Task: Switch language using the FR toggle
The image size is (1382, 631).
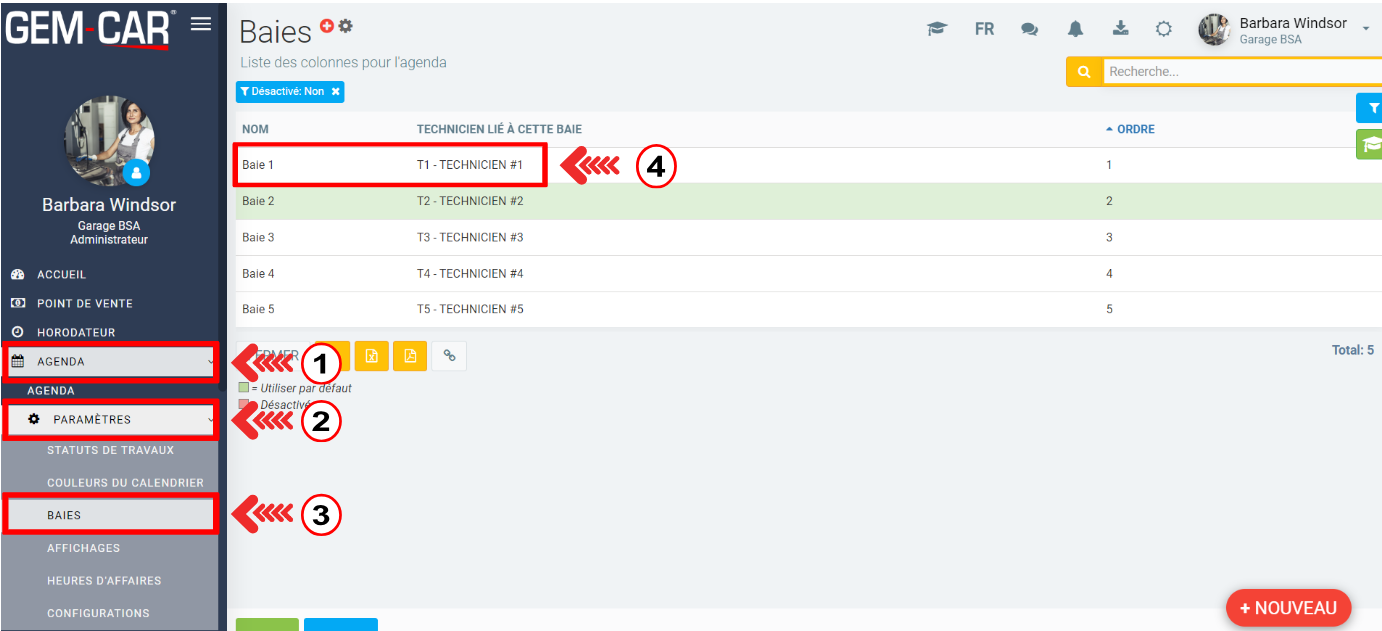Action: pyautogui.click(x=984, y=29)
